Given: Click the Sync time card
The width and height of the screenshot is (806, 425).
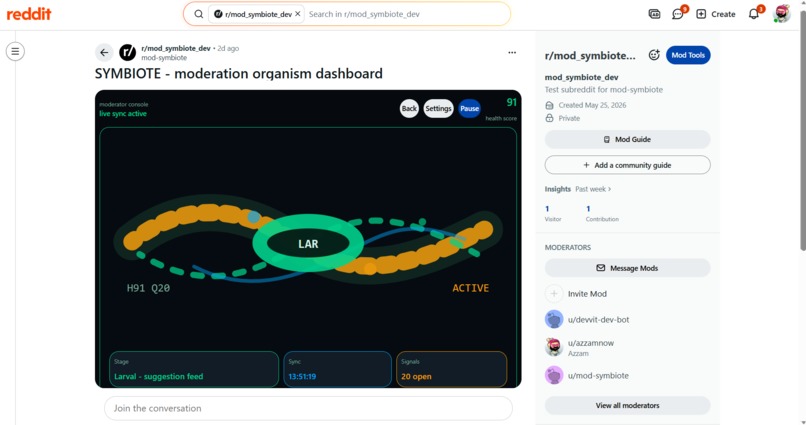Looking at the screenshot, I should point(337,369).
